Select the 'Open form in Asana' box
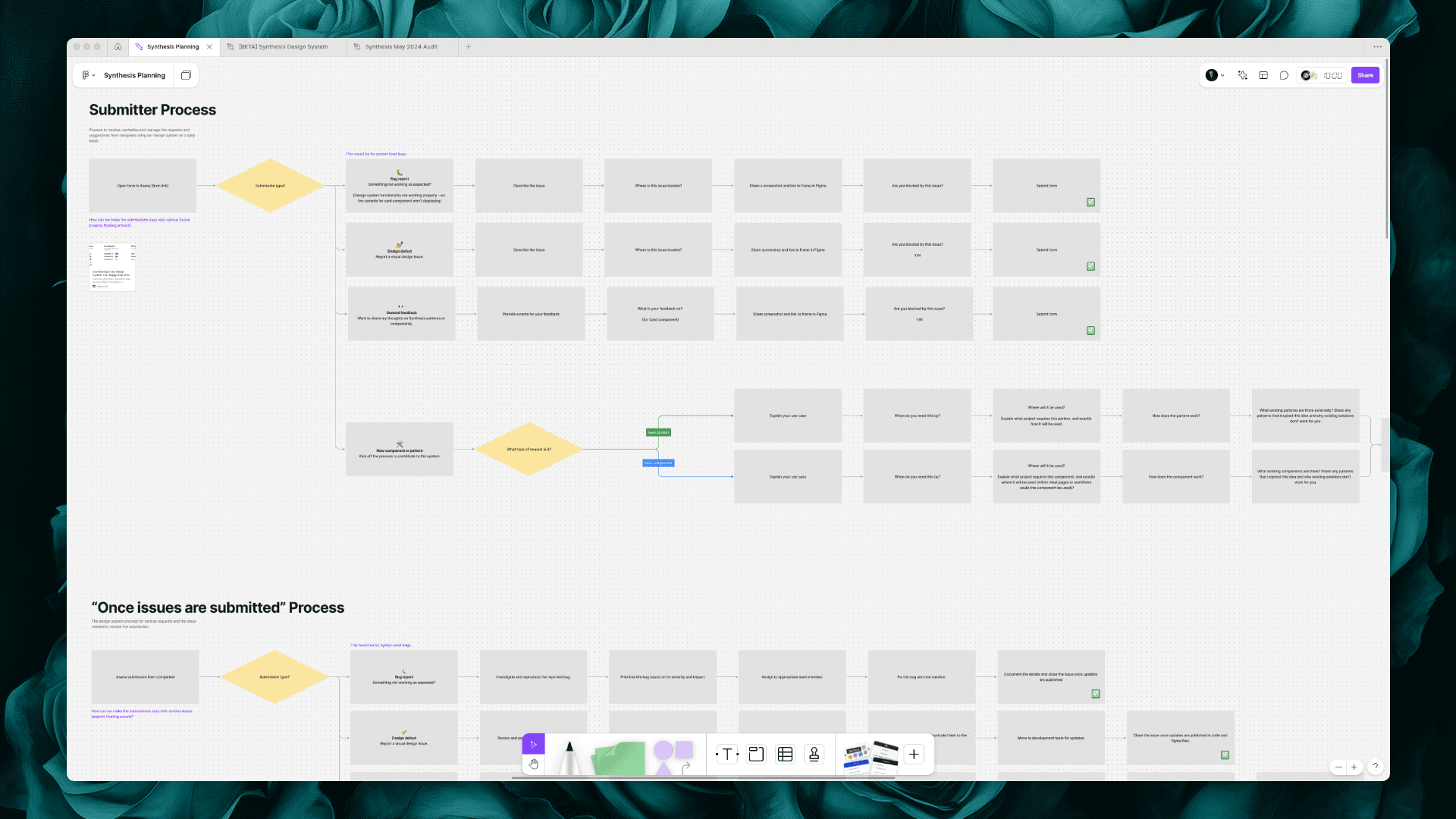Image resolution: width=1456 pixels, height=819 pixels. coord(143,186)
